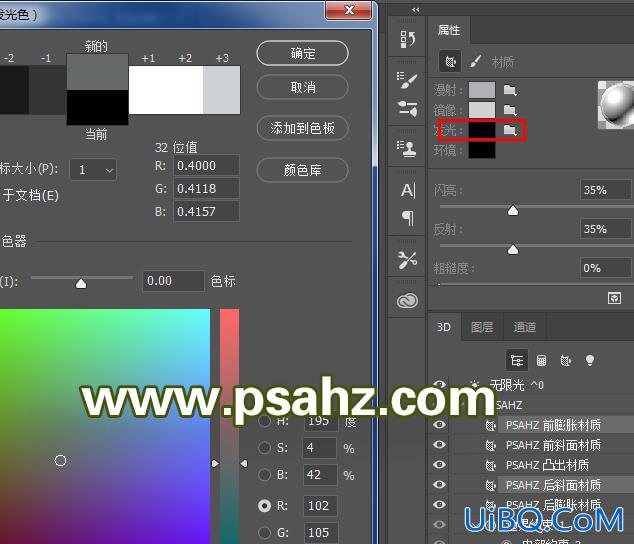This screenshot has height=544, width=634.
Task: Click material icon beside PSAHZ 凸出材质
Action: click(x=490, y=465)
